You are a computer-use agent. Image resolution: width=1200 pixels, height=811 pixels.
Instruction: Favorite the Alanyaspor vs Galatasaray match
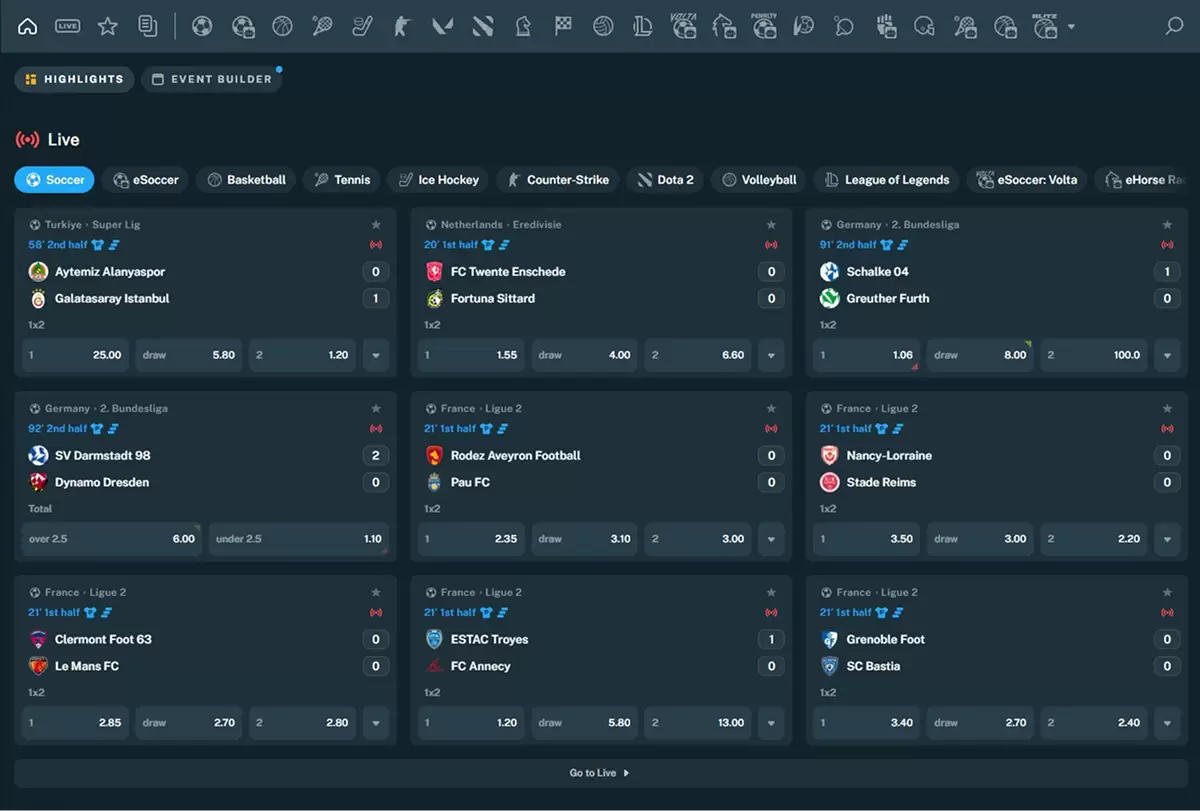(376, 225)
